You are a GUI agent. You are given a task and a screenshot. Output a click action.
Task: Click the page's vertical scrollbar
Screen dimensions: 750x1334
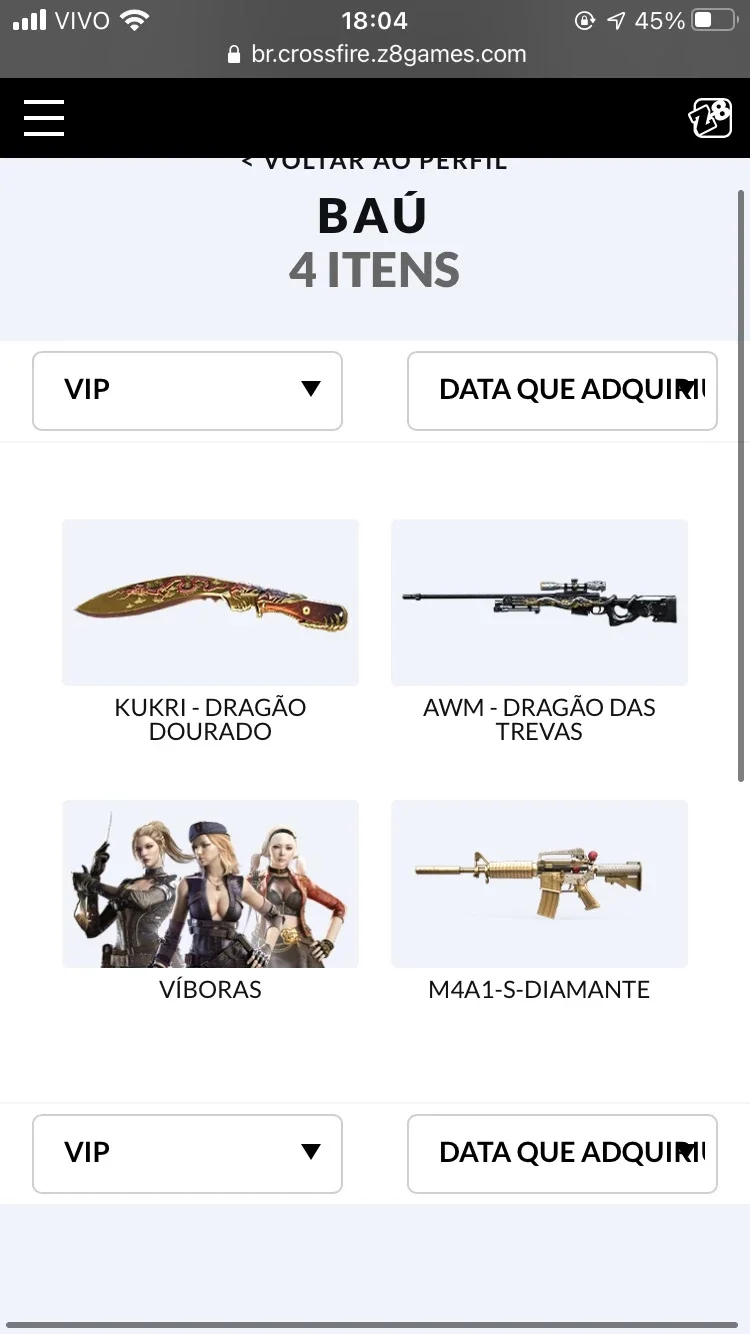[x=741, y=485]
